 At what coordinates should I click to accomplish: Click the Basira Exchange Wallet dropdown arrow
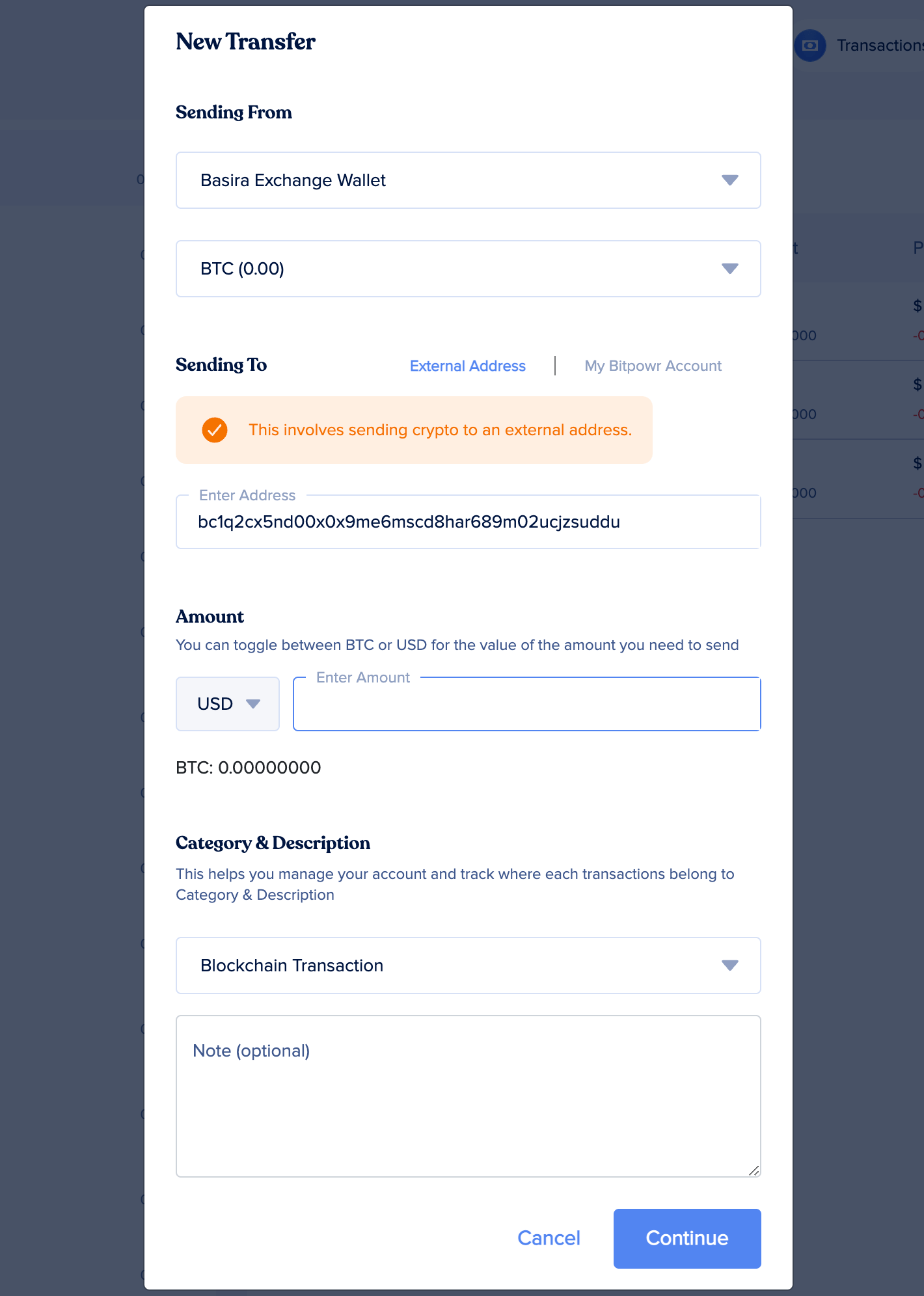point(730,180)
